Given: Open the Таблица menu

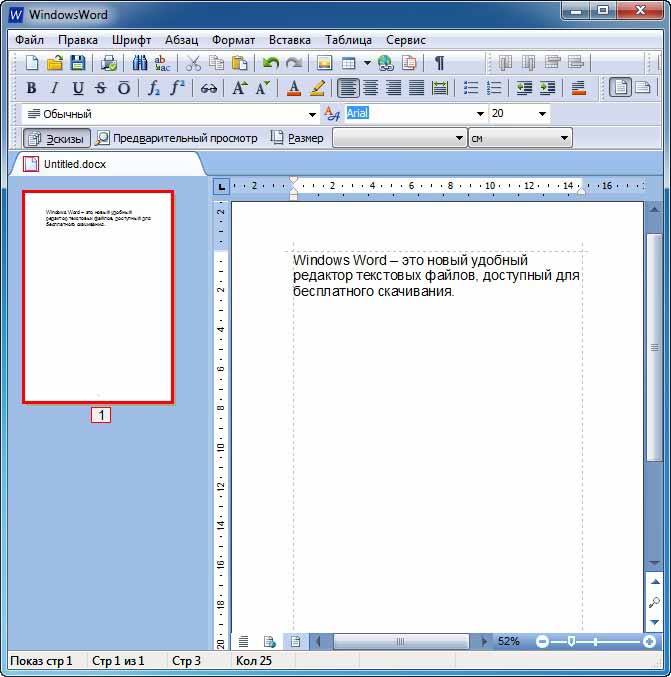Looking at the screenshot, I should point(348,40).
